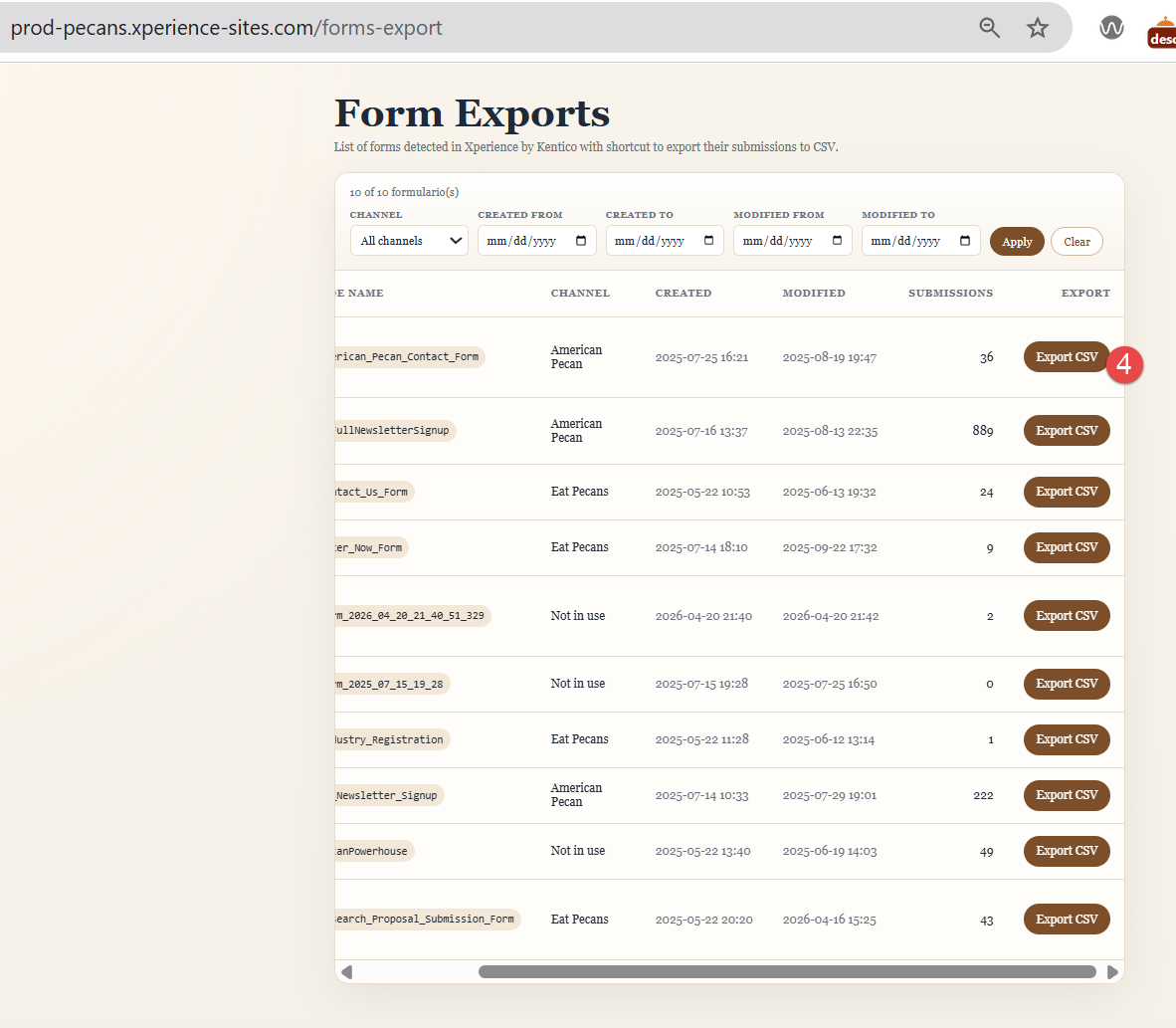Click the horizontal scrollbar right arrow
Image resolution: width=1176 pixels, height=1028 pixels.
pos(1112,971)
